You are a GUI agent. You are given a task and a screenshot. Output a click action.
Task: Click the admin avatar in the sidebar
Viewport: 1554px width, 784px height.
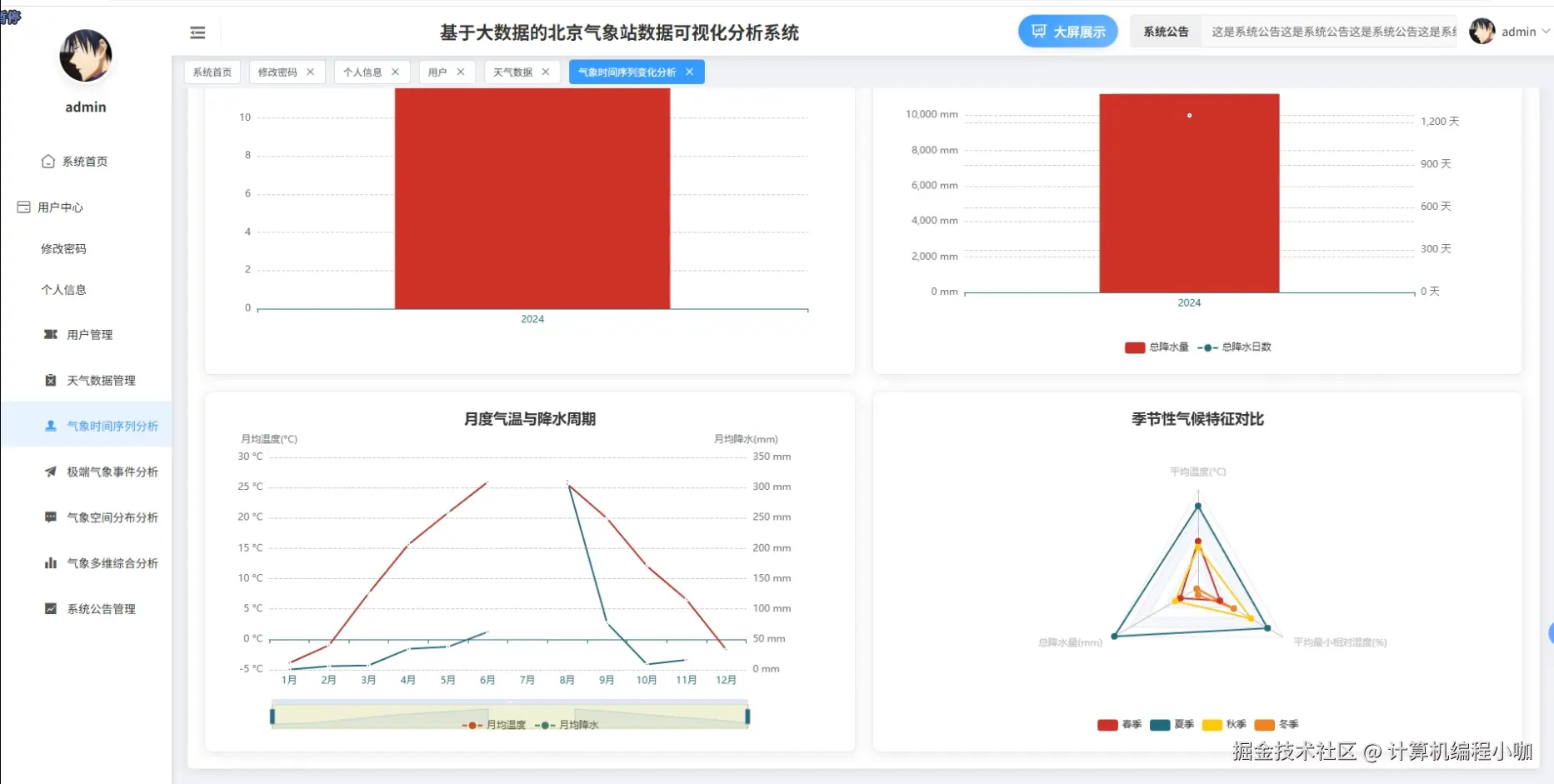click(86, 56)
